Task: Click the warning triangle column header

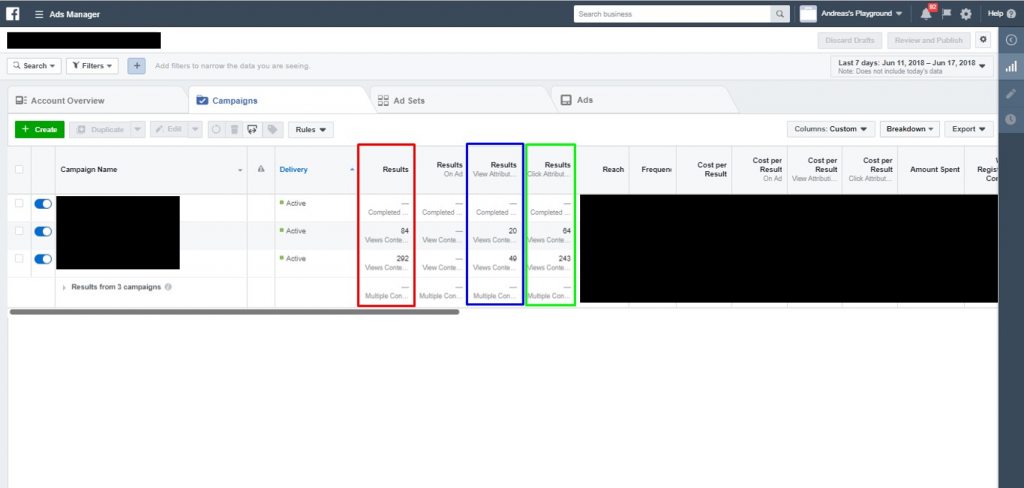Action: point(261,169)
